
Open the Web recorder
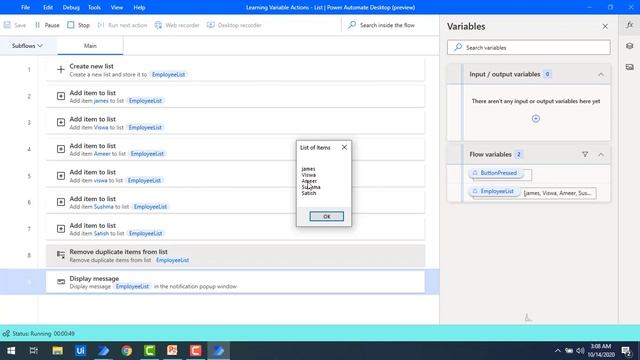(177, 25)
